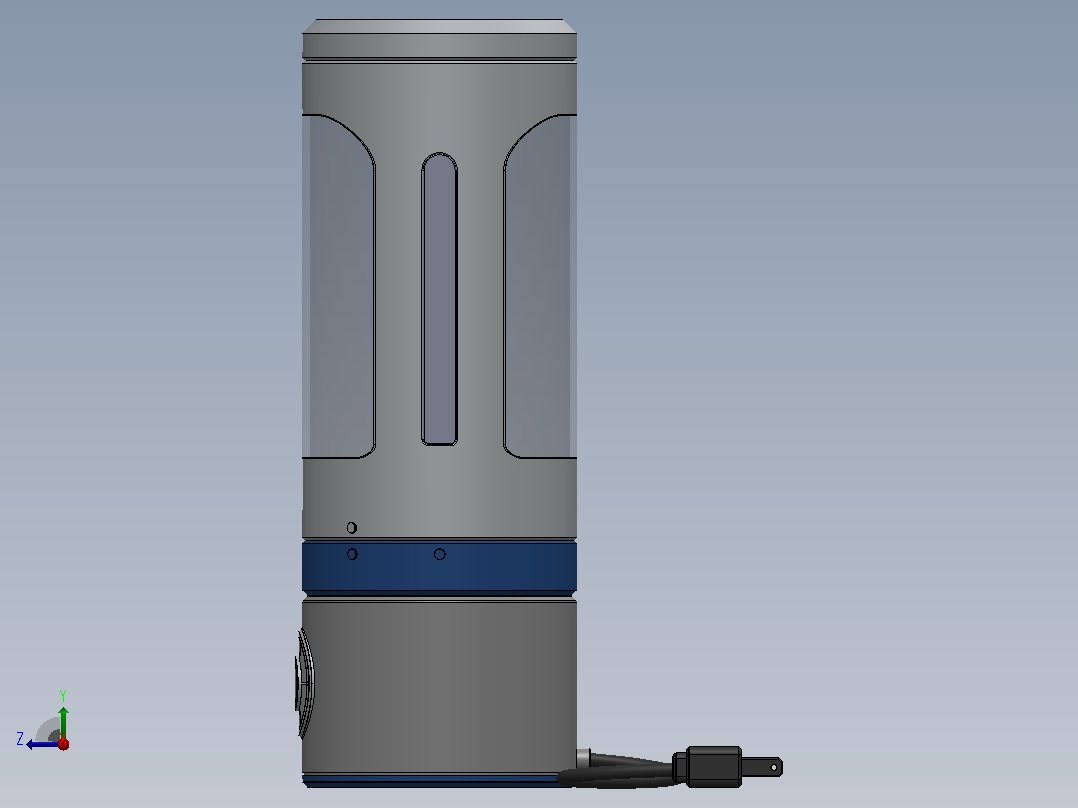Image resolution: width=1078 pixels, height=808 pixels.
Task: Pick the center hole on the blue band
Action: point(439,554)
